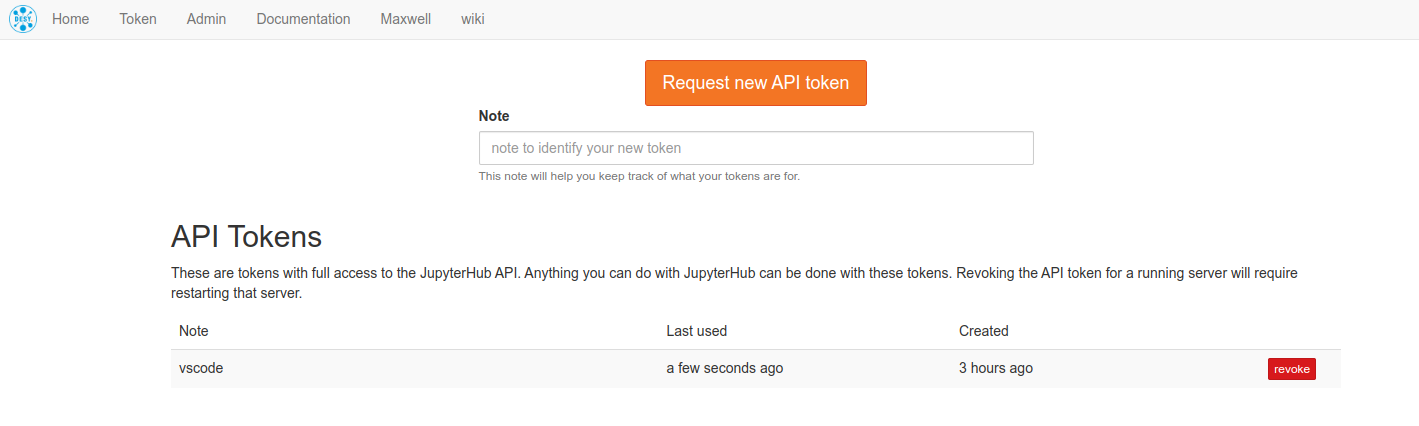The height and width of the screenshot is (426, 1419).
Task: Open the Documentation link in navbar
Action: coord(303,19)
